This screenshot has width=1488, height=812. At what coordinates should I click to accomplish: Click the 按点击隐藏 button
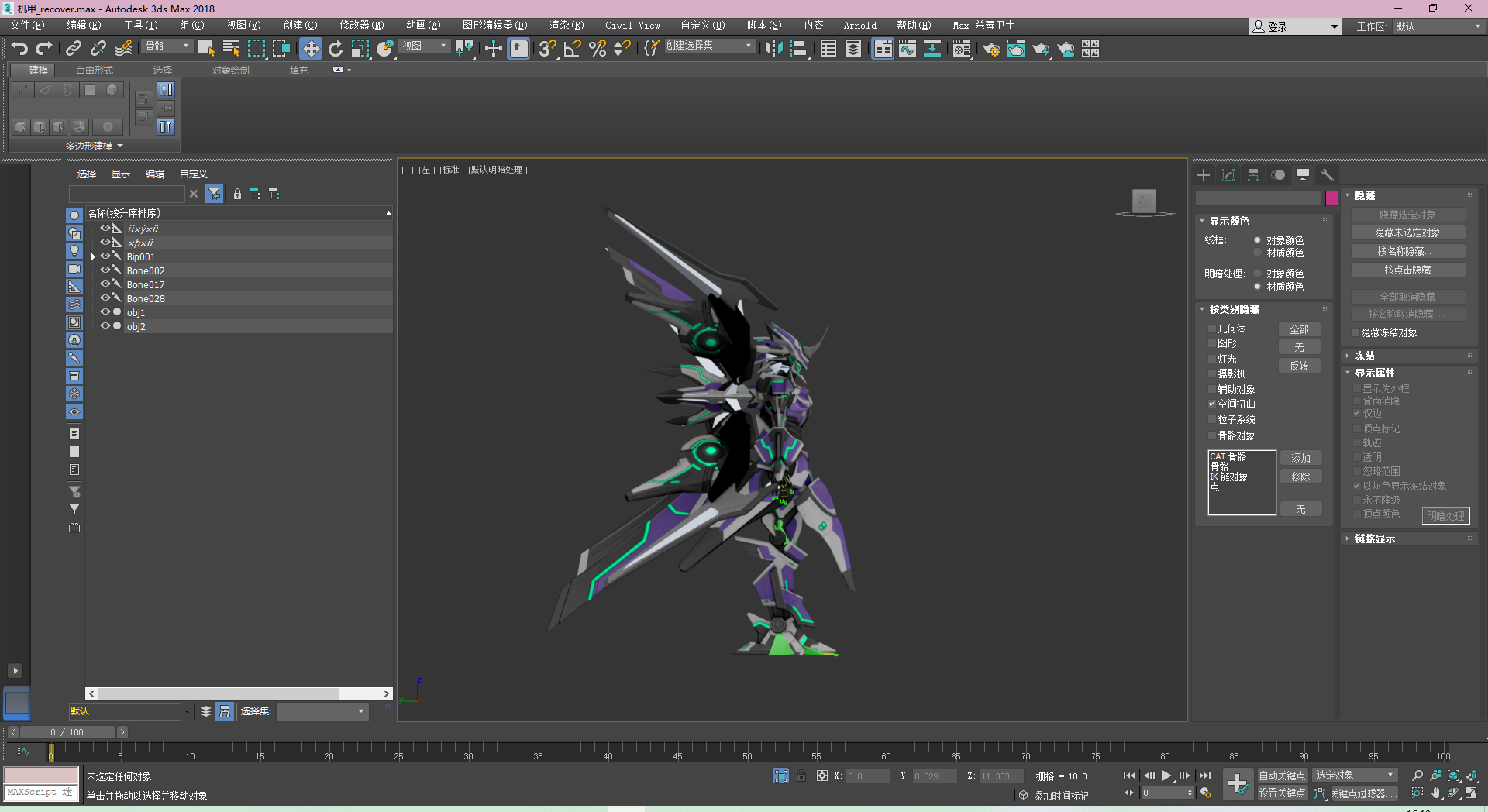point(1408,270)
